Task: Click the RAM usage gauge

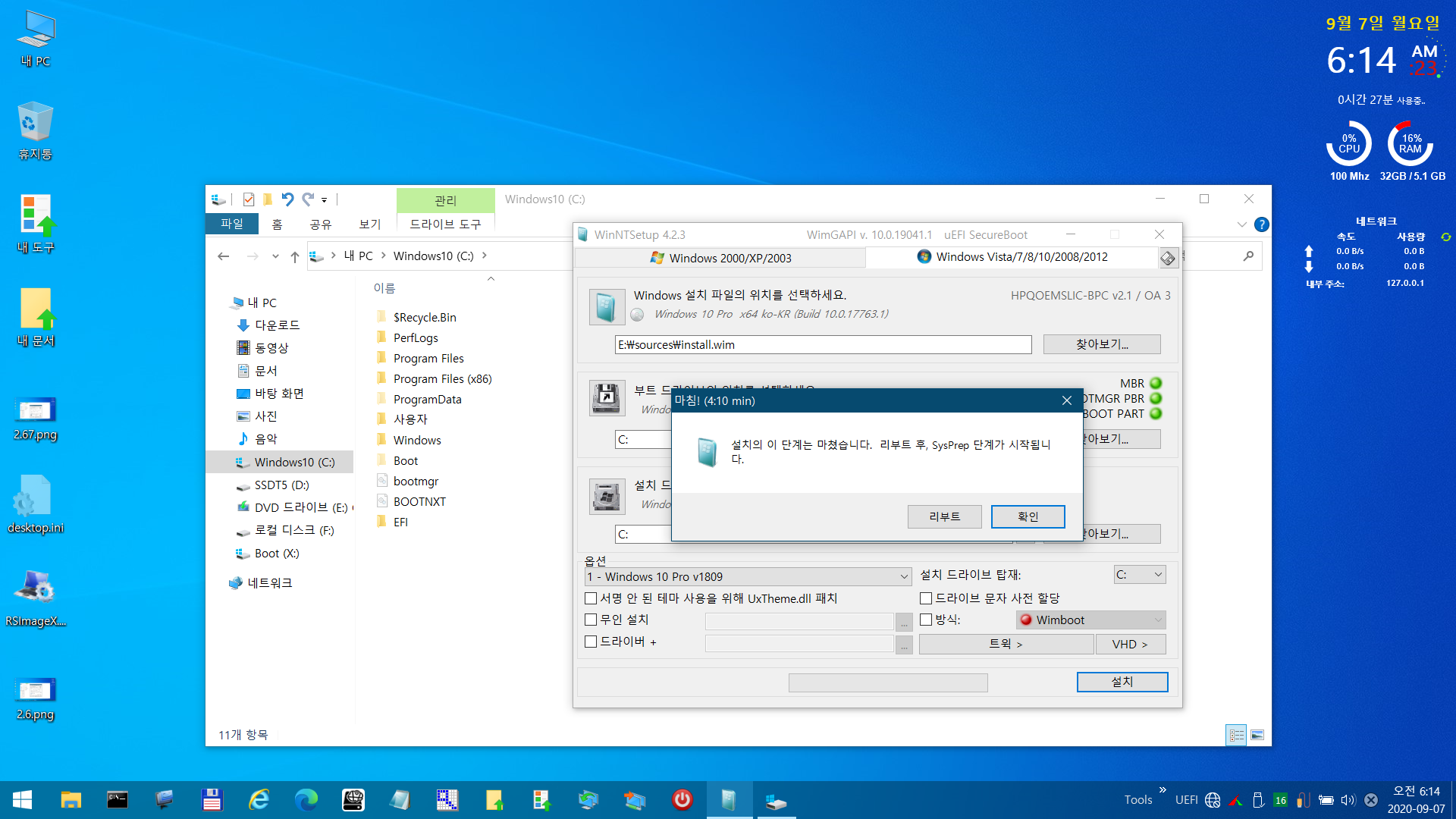Action: pos(1410,143)
